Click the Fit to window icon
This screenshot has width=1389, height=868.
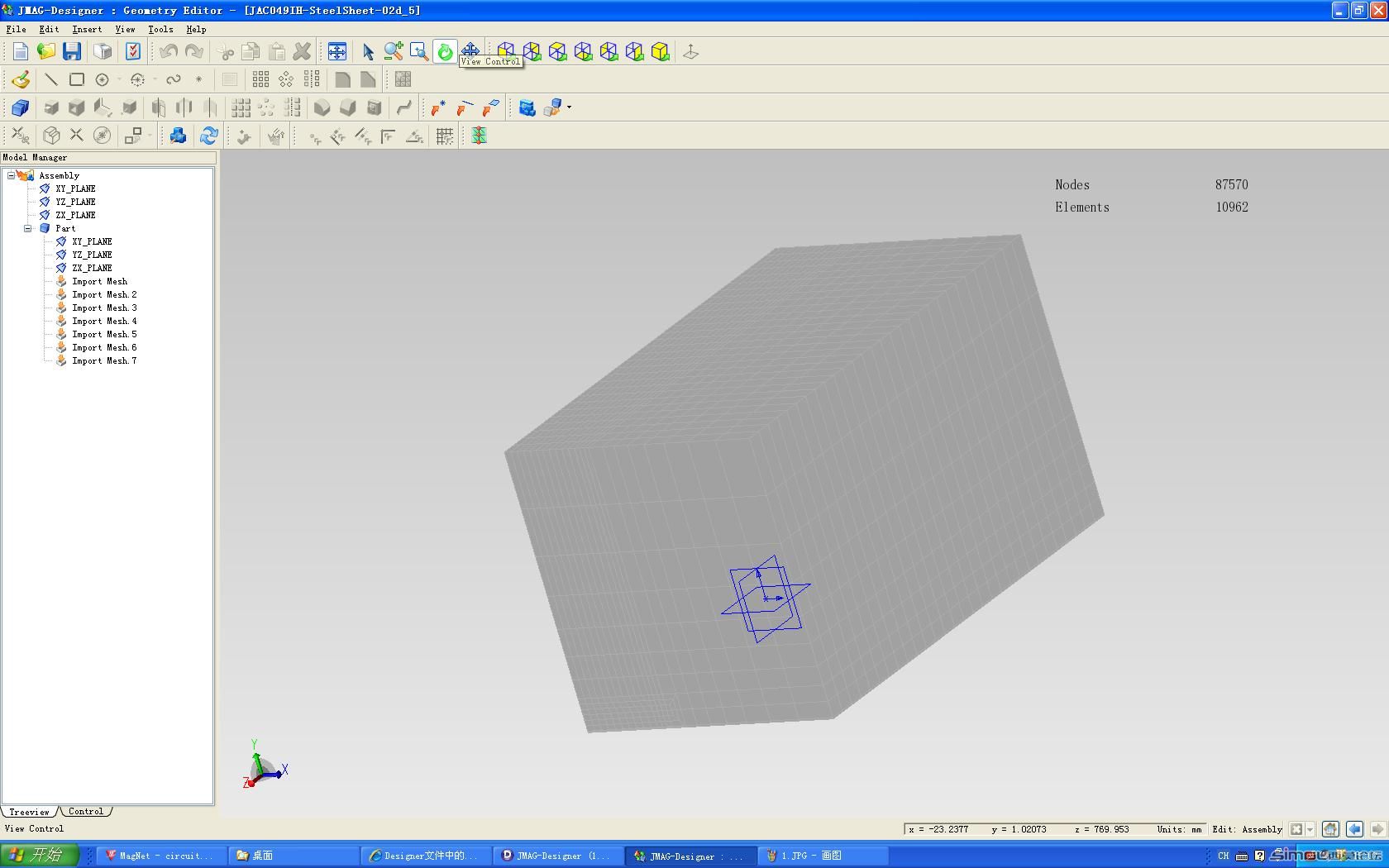(x=337, y=52)
